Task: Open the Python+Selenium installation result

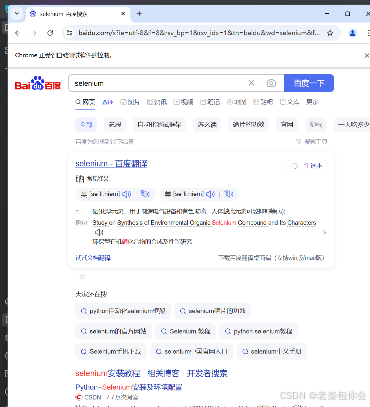Action: pos(129,387)
